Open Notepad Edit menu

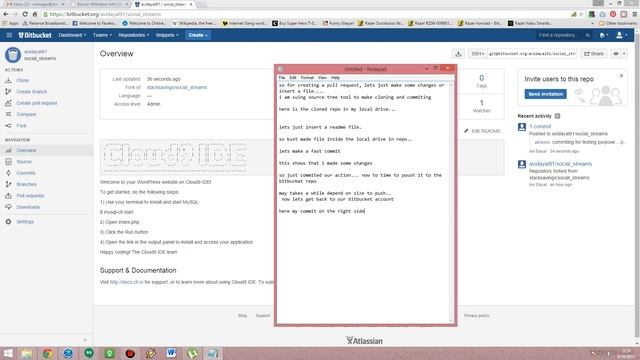[293, 78]
